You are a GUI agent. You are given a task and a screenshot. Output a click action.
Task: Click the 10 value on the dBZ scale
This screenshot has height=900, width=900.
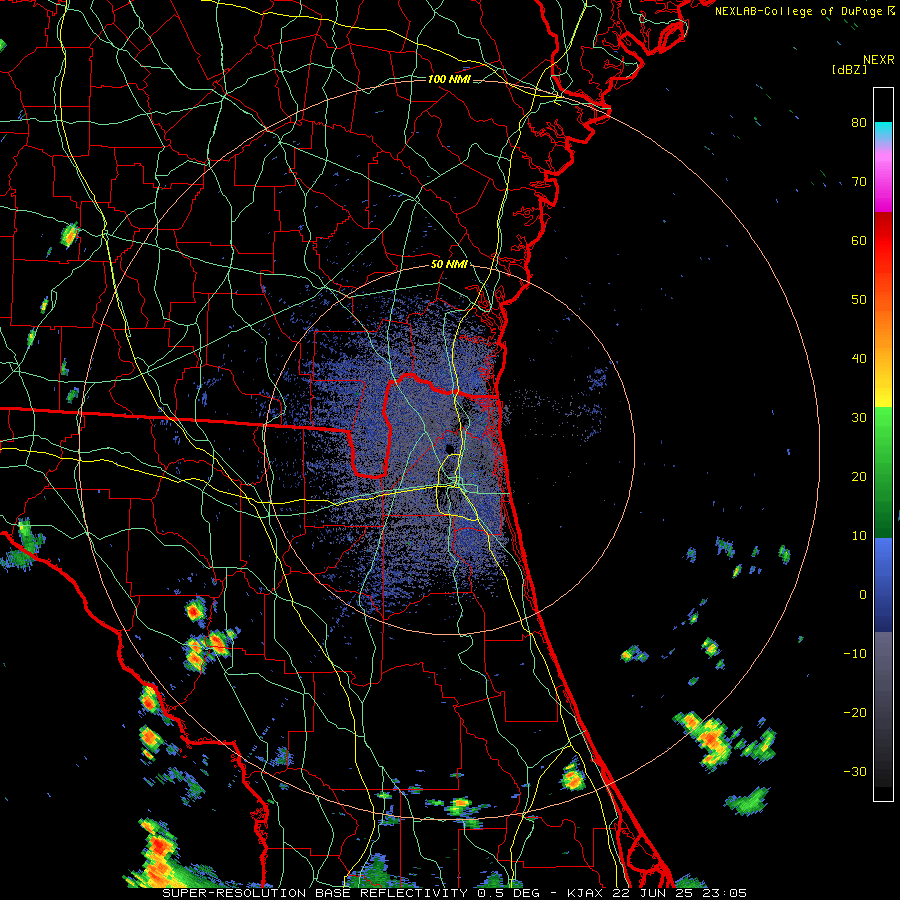(859, 536)
